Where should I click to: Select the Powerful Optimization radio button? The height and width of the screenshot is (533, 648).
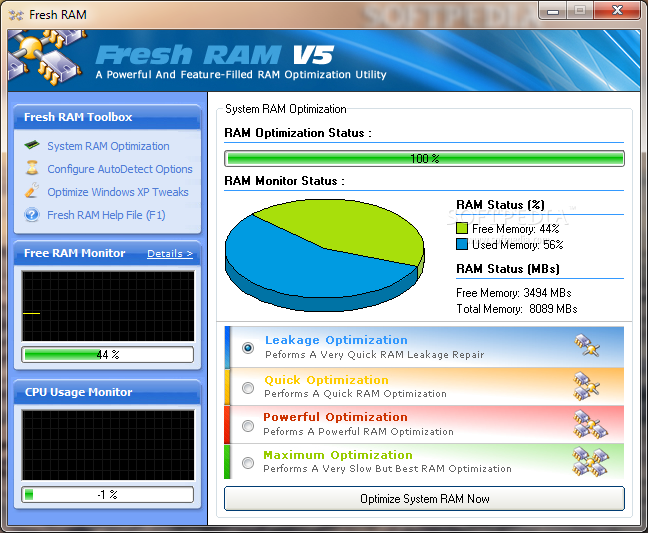click(248, 426)
